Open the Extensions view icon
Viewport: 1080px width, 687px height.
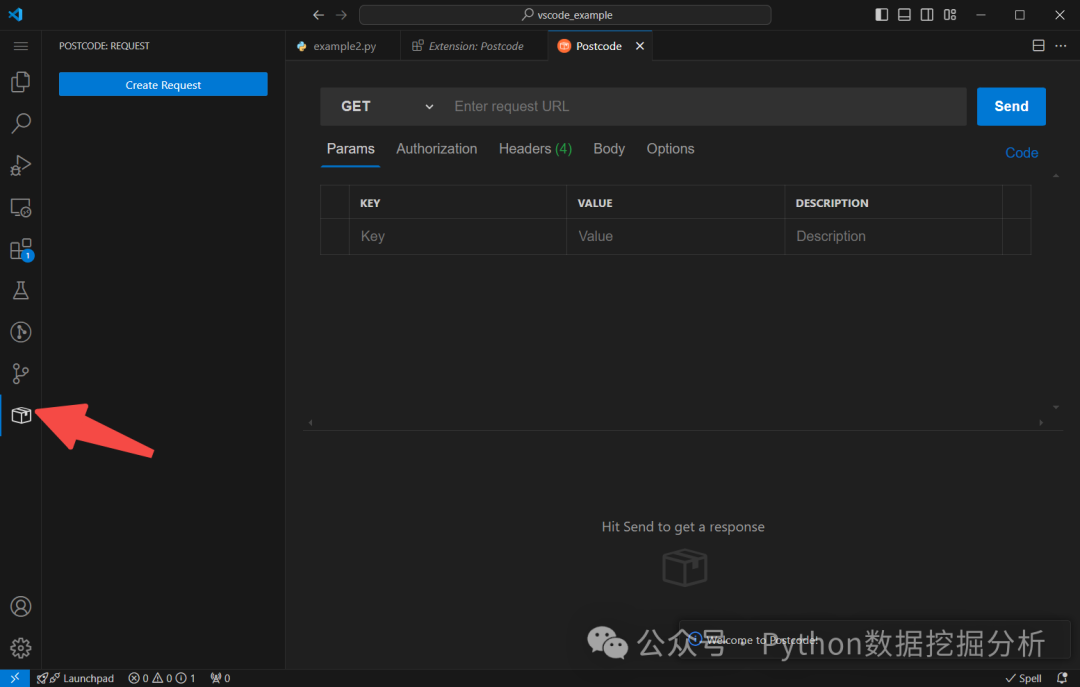(x=21, y=249)
